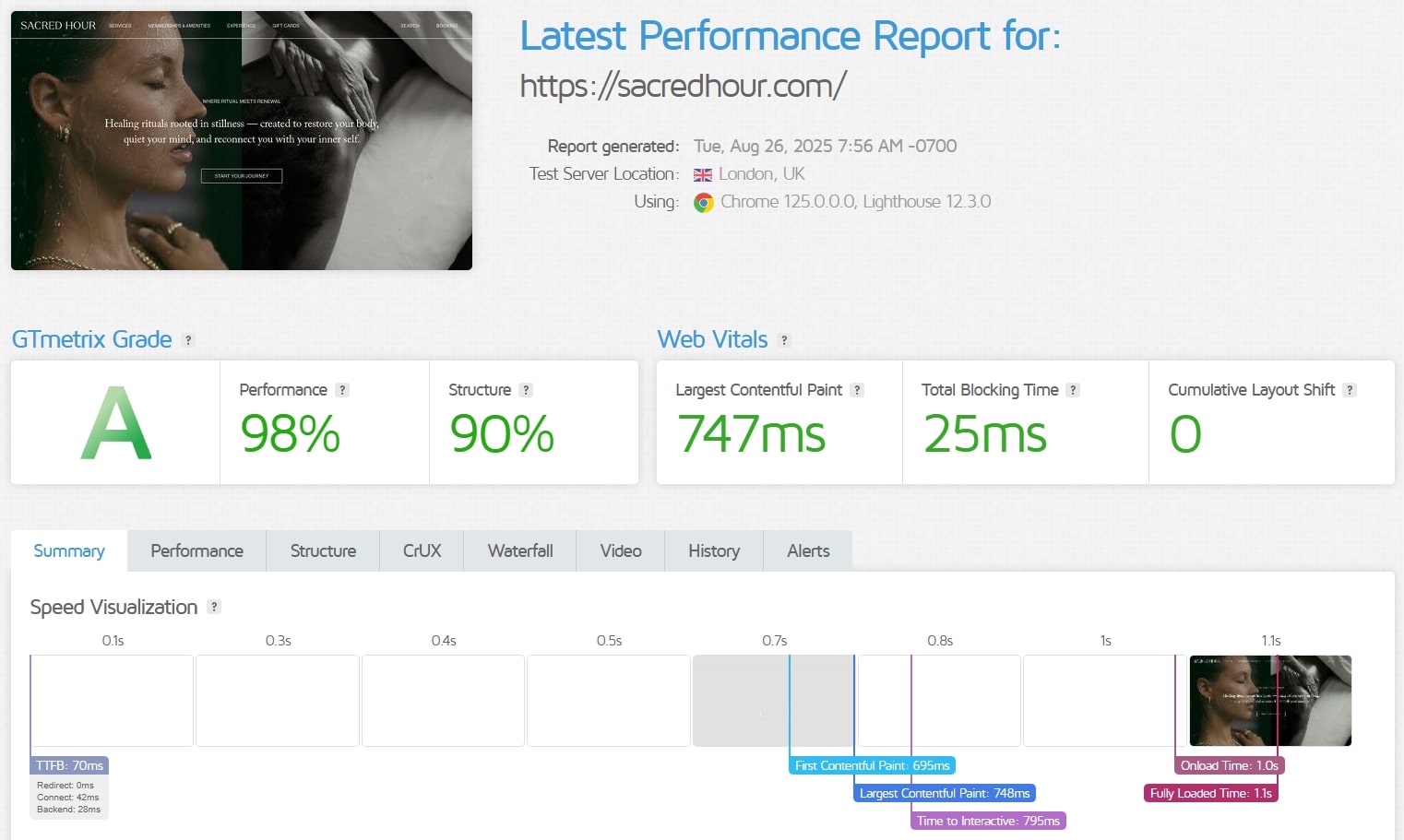
Task: Click the London, UK location text
Action: pos(762,174)
